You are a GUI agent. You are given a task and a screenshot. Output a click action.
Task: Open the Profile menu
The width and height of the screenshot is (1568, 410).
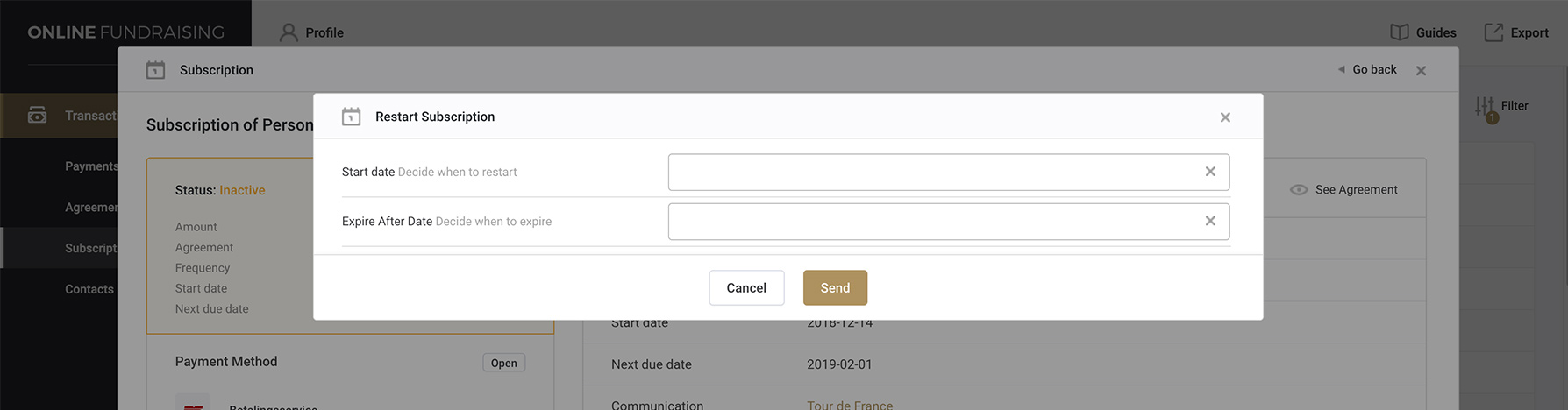point(311,32)
